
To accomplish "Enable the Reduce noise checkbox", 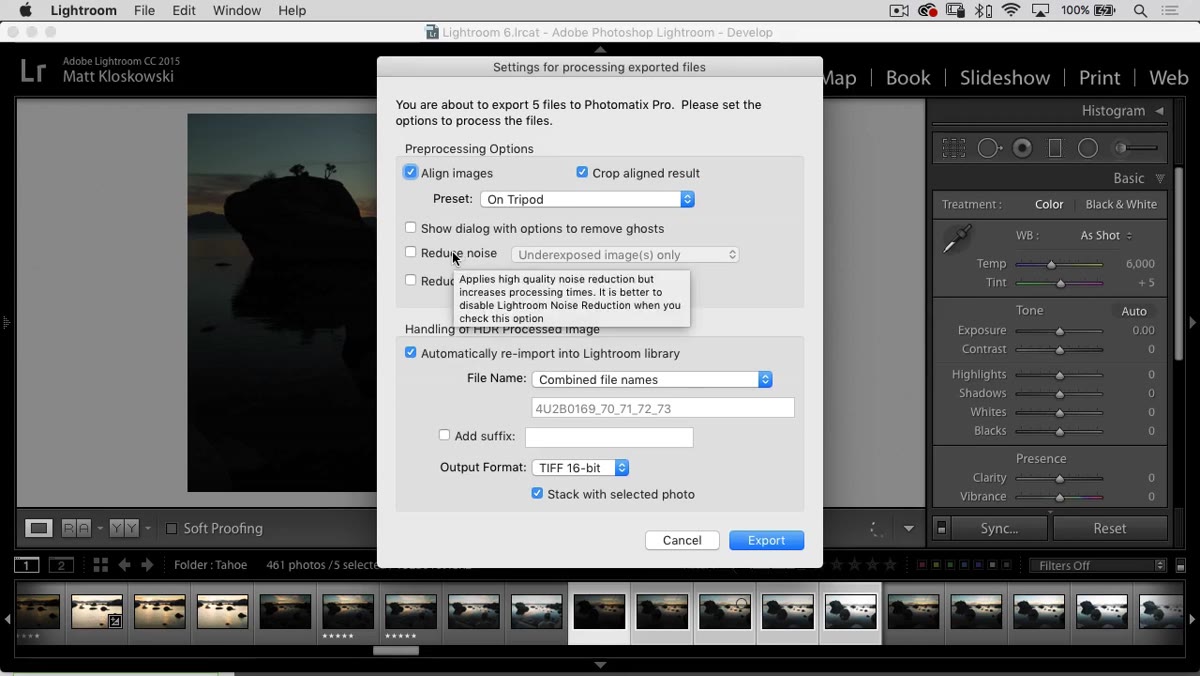I will pyautogui.click(x=411, y=253).
